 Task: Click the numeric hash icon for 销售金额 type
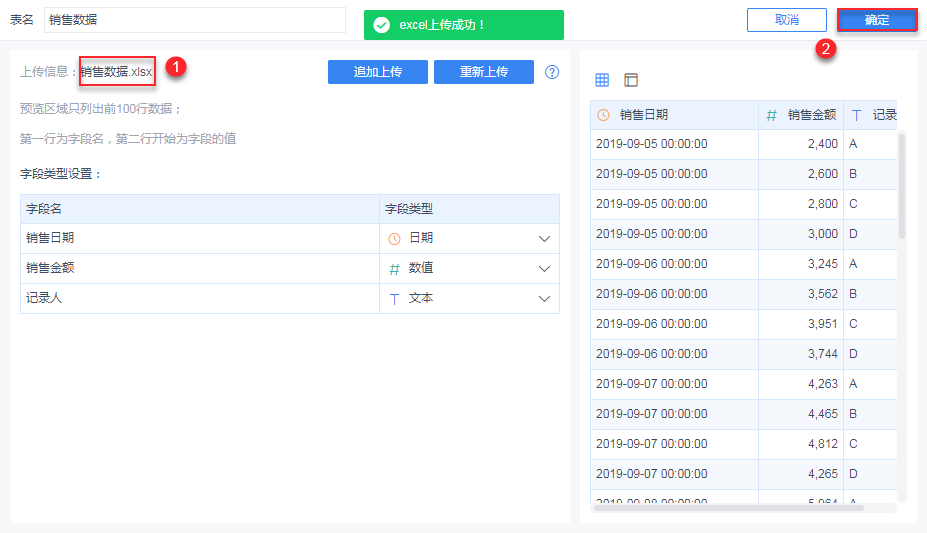pyautogui.click(x=394, y=269)
